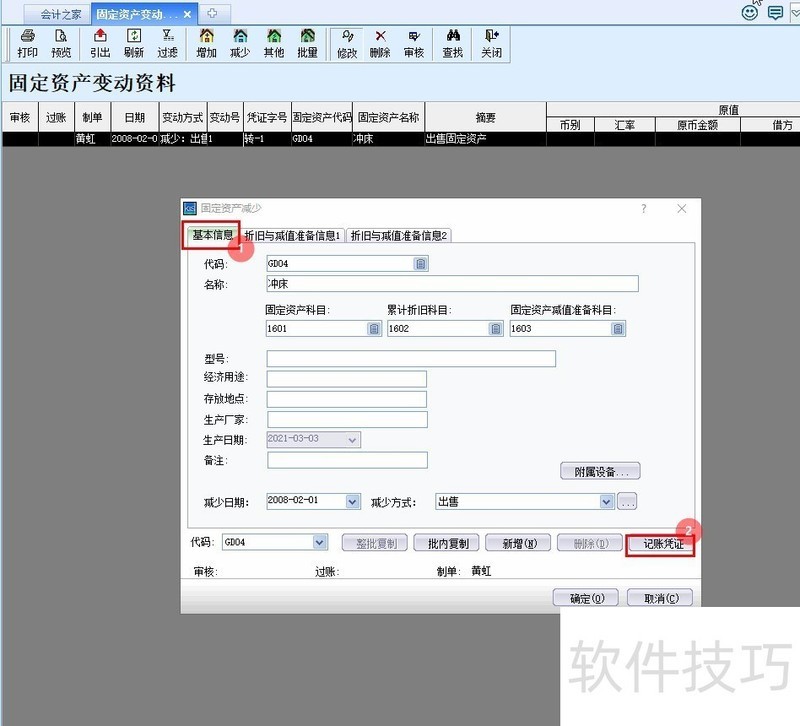Image resolution: width=800 pixels, height=726 pixels.
Task: Expand the 生产日期 date dropdown
Action: click(x=352, y=439)
